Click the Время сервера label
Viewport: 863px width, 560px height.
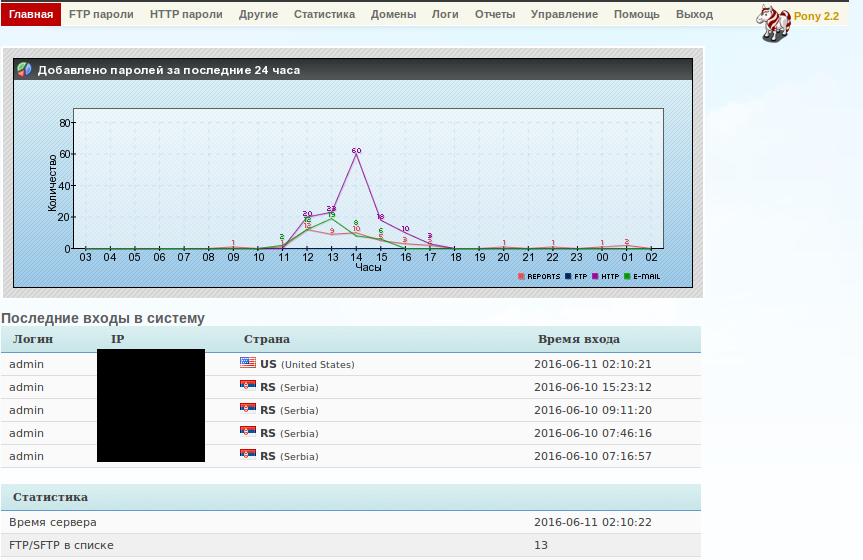pos(53,522)
